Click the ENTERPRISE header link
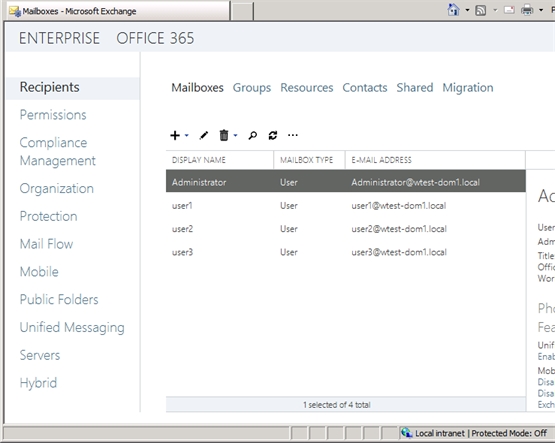Image resolution: width=555 pixels, height=443 pixels. 59,38
